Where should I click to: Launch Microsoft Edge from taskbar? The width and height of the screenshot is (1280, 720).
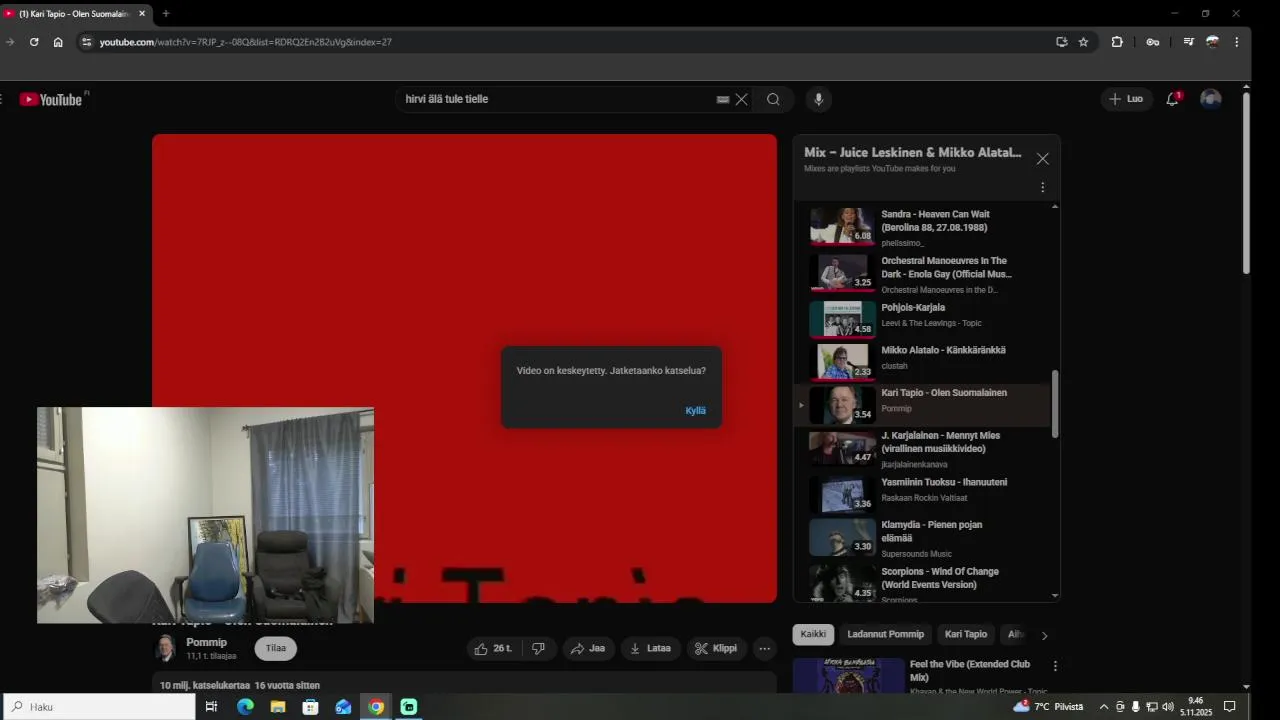click(245, 707)
